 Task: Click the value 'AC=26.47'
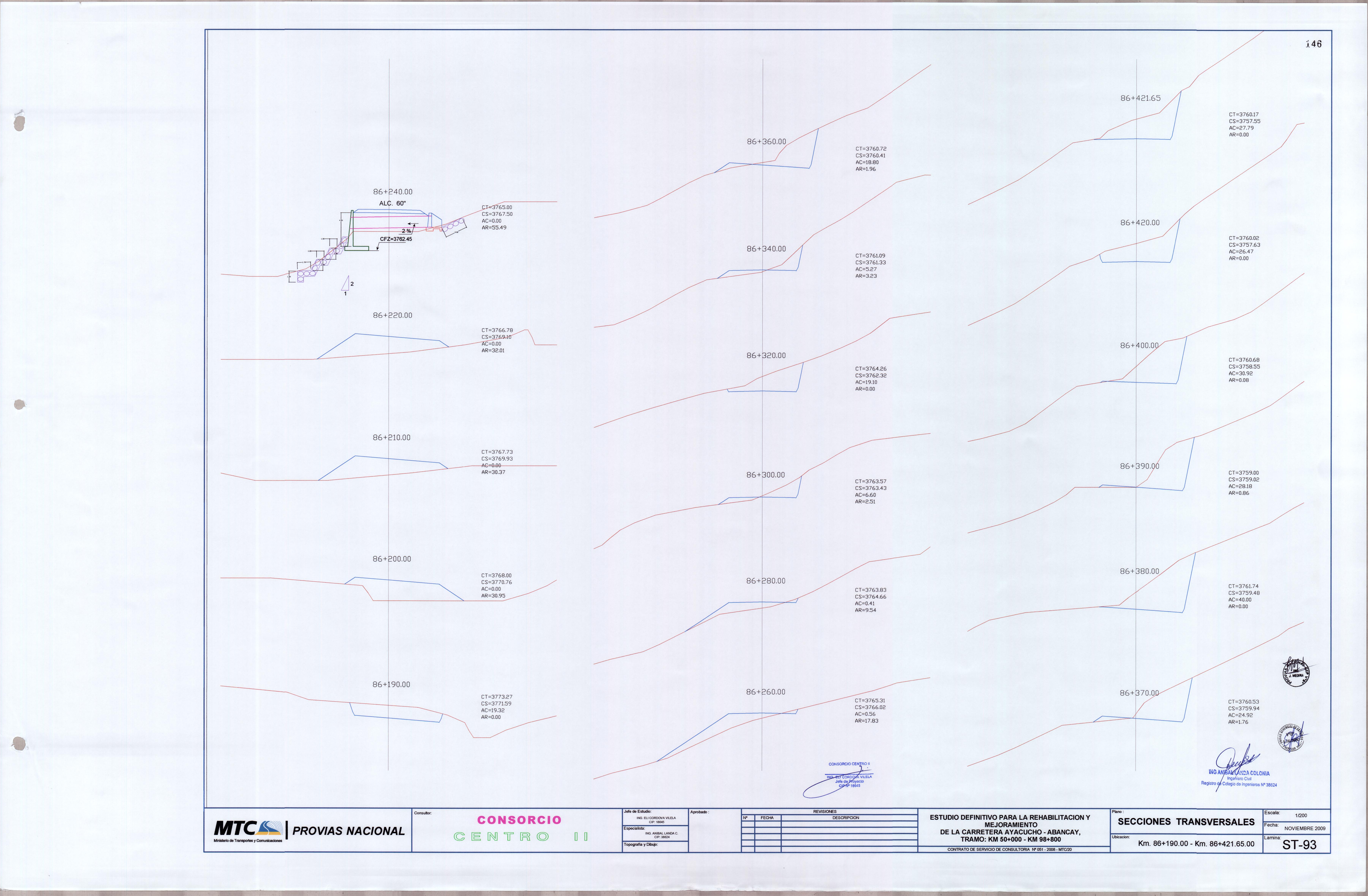[x=1241, y=252]
